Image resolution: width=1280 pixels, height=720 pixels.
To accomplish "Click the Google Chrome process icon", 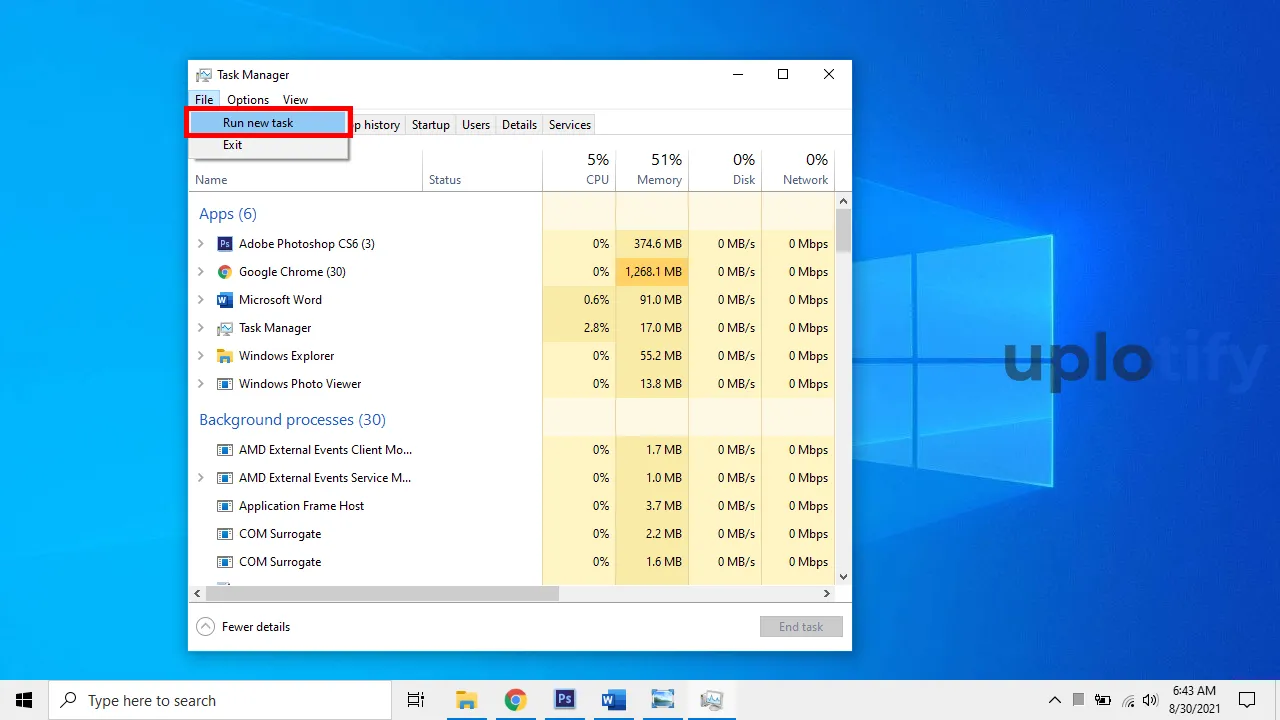I will coord(225,272).
